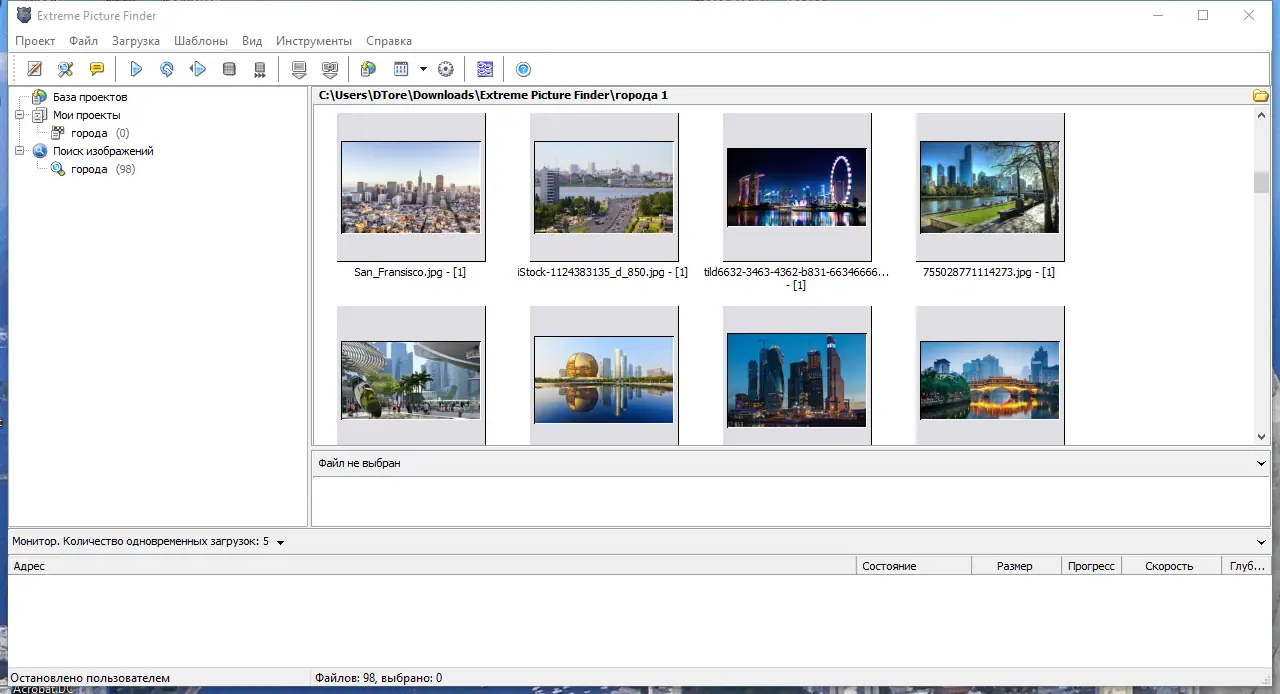Viewport: 1280px width, 694px height.
Task: Click the stop download square icon
Action: pyautogui.click(x=229, y=69)
